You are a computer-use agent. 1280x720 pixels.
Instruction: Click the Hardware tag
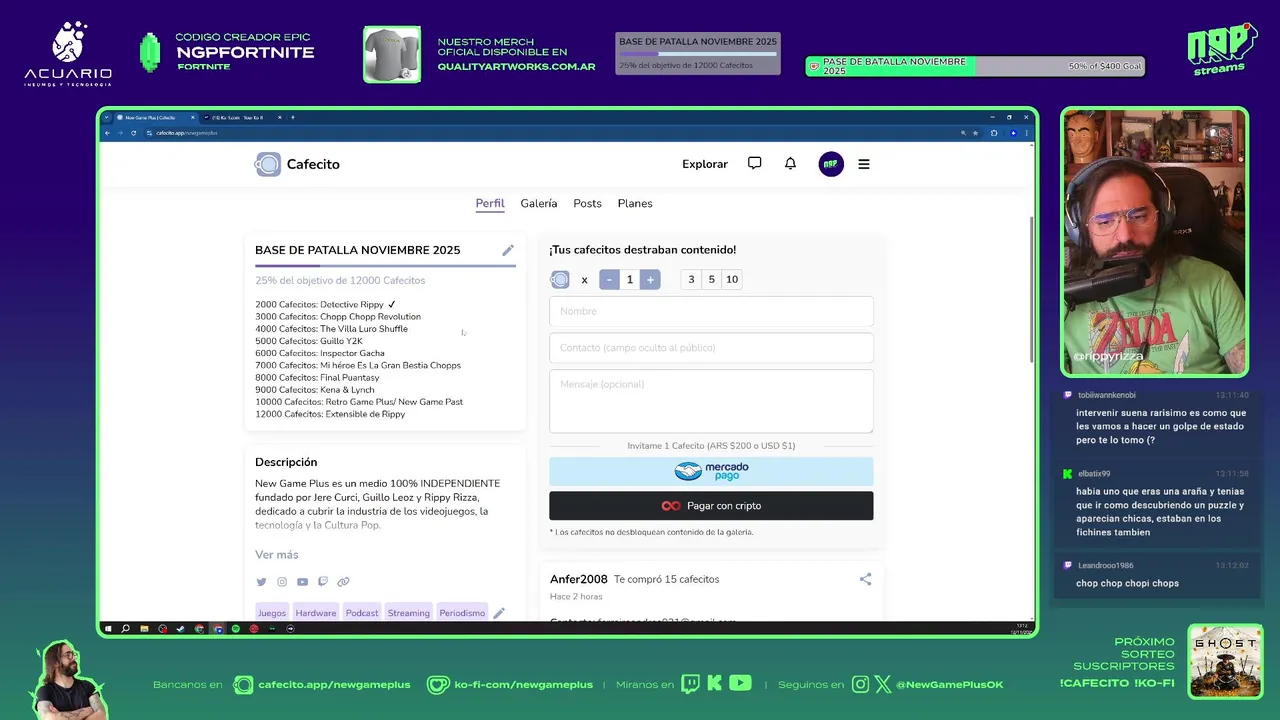(316, 613)
